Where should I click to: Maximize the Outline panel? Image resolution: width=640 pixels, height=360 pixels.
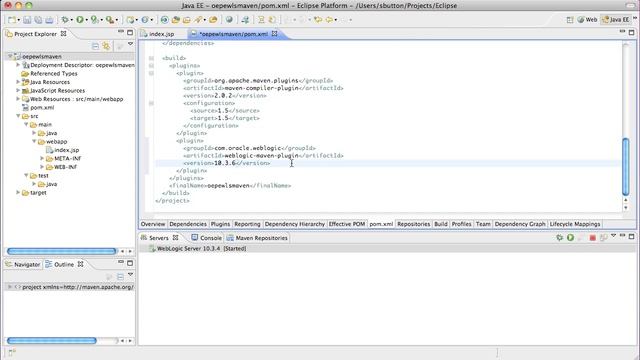pos(130,263)
